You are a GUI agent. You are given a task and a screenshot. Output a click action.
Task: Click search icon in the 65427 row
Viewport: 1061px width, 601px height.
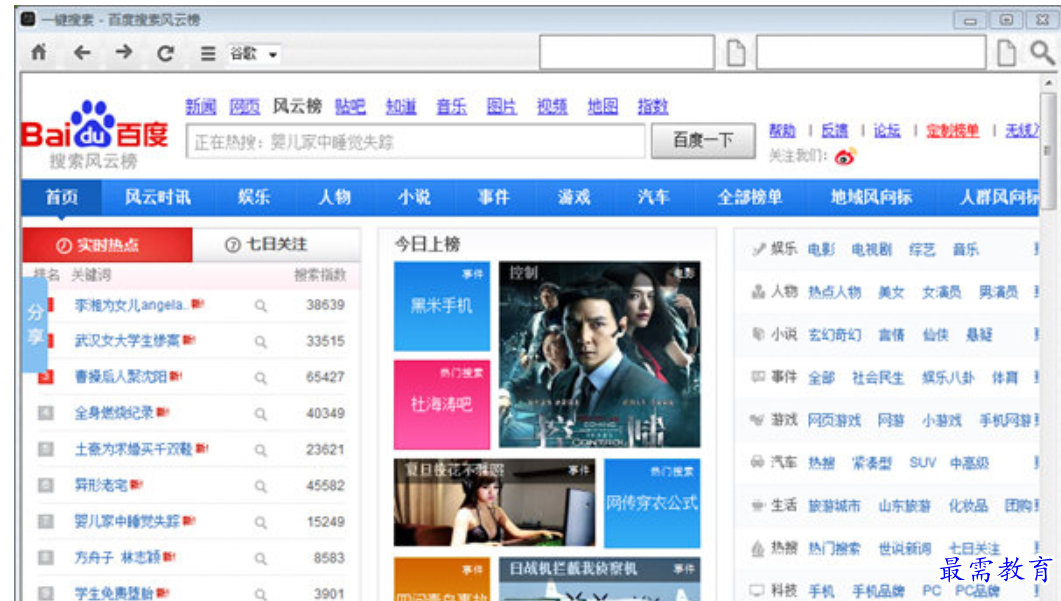(261, 378)
